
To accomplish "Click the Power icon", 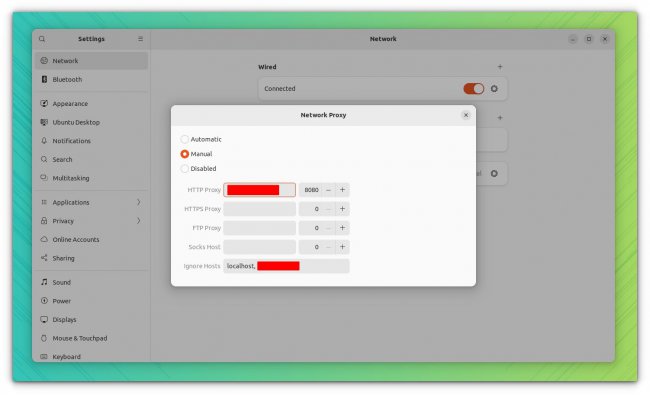I will point(44,300).
